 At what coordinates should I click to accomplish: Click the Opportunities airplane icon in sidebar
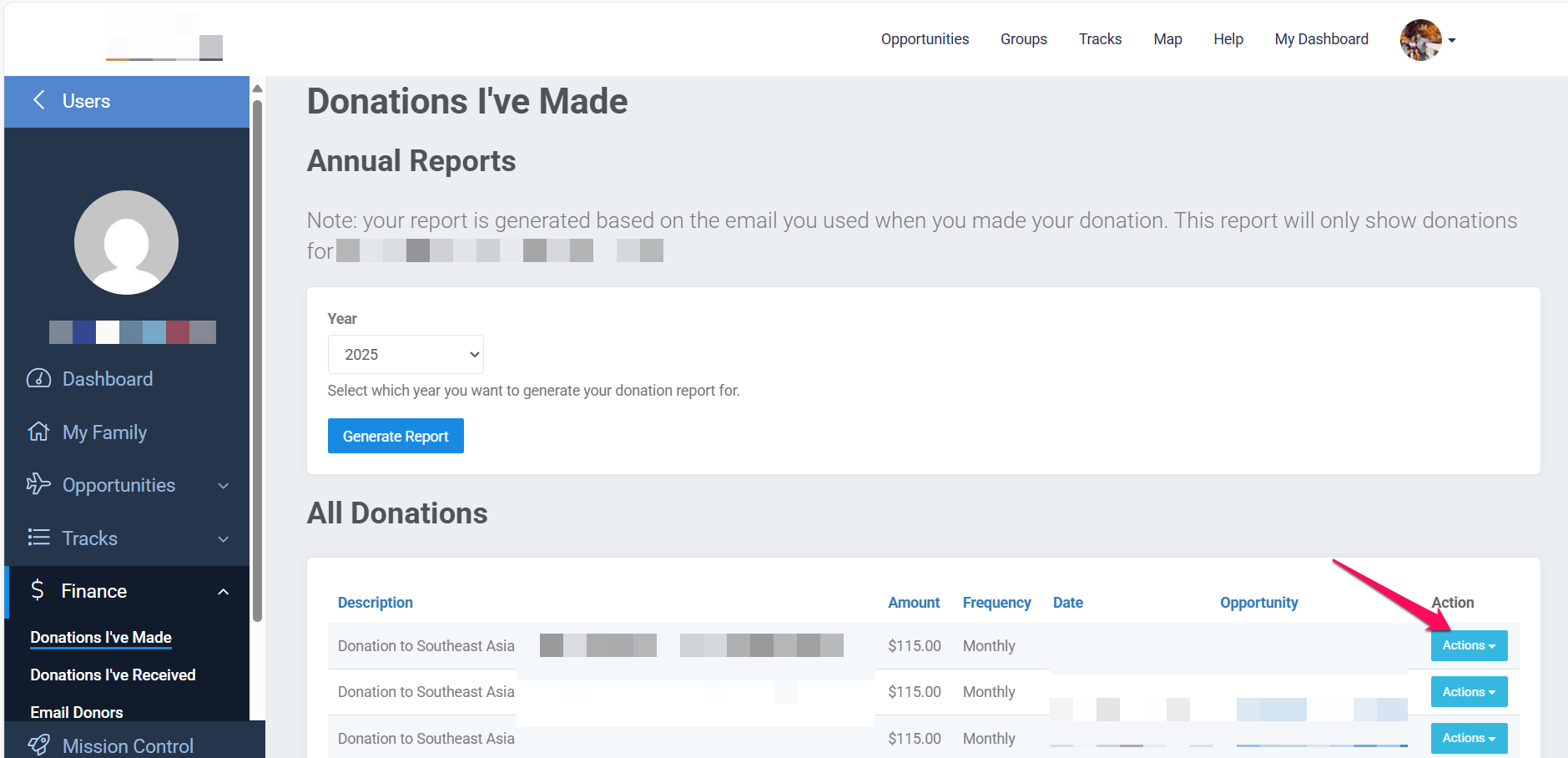(x=38, y=484)
